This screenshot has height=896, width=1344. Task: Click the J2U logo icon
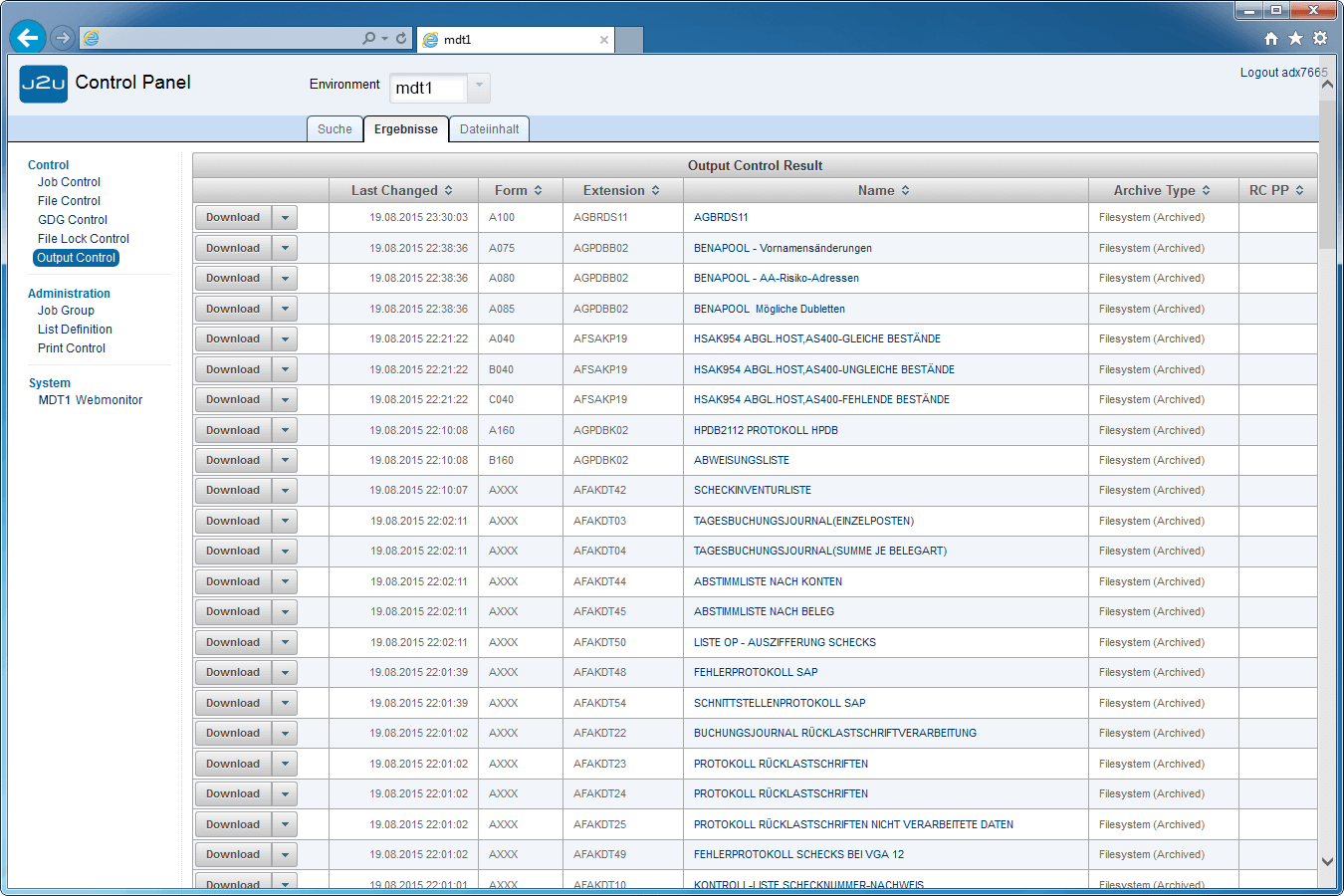pyautogui.click(x=44, y=84)
